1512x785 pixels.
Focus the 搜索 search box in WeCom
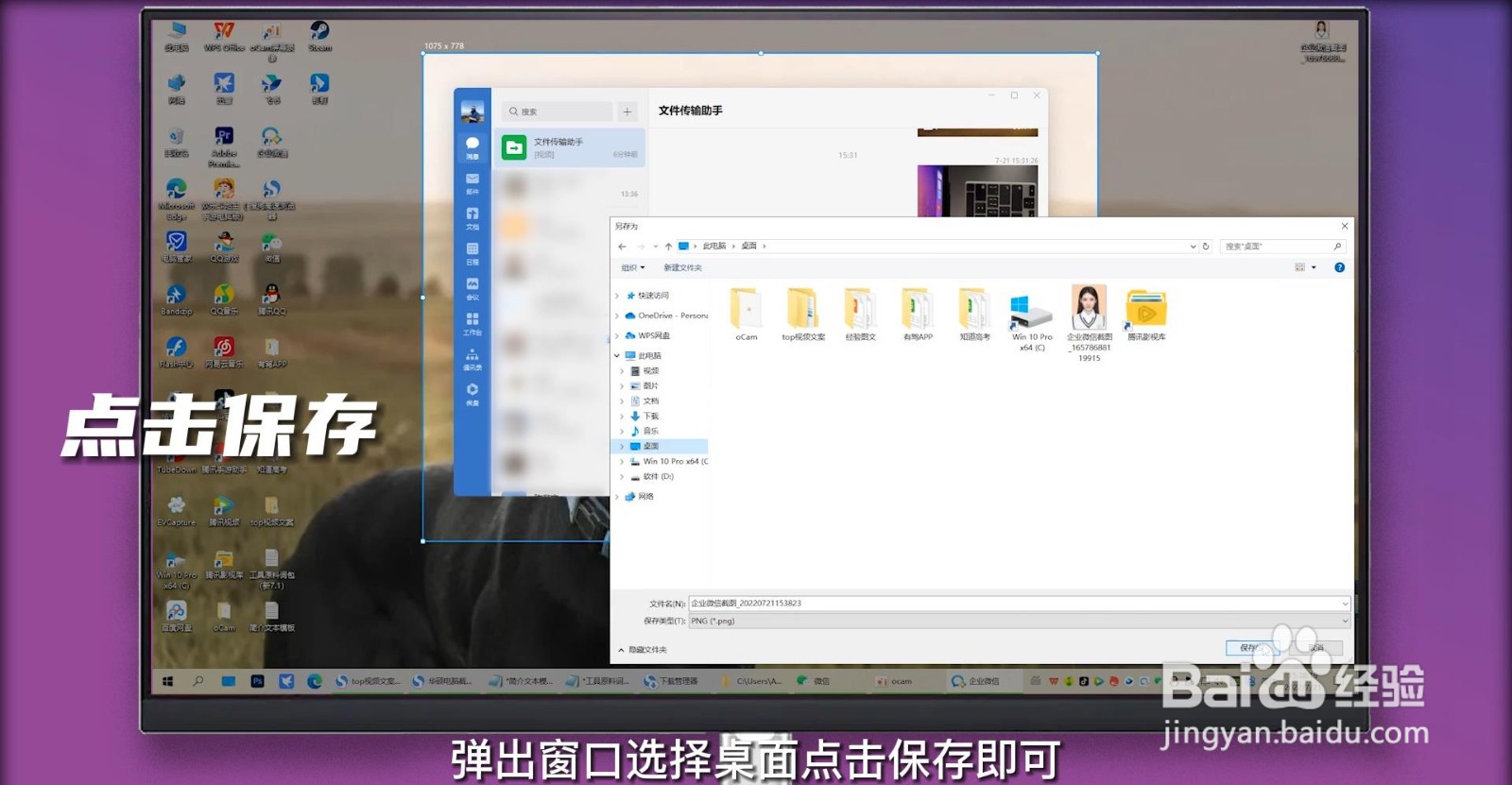[557, 111]
